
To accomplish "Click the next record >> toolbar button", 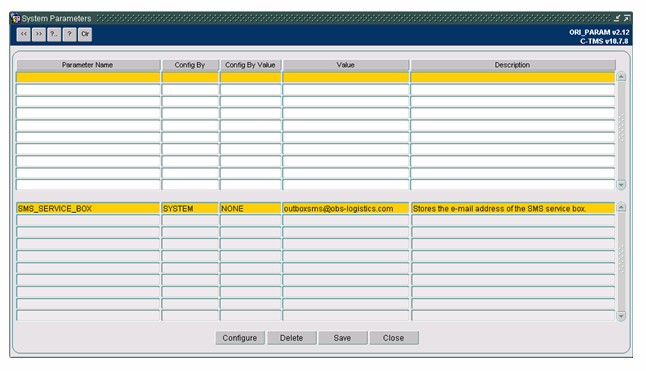I will [39, 34].
